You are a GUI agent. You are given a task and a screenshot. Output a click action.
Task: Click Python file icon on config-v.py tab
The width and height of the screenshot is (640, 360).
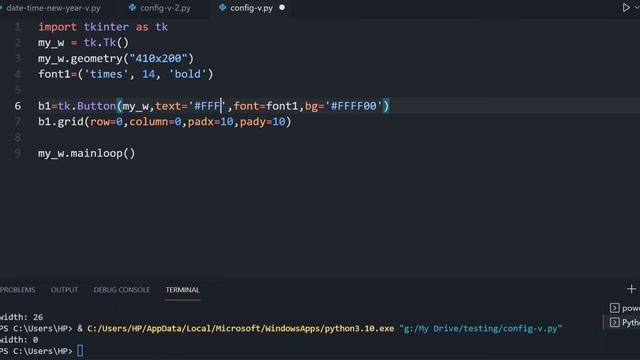(222, 8)
